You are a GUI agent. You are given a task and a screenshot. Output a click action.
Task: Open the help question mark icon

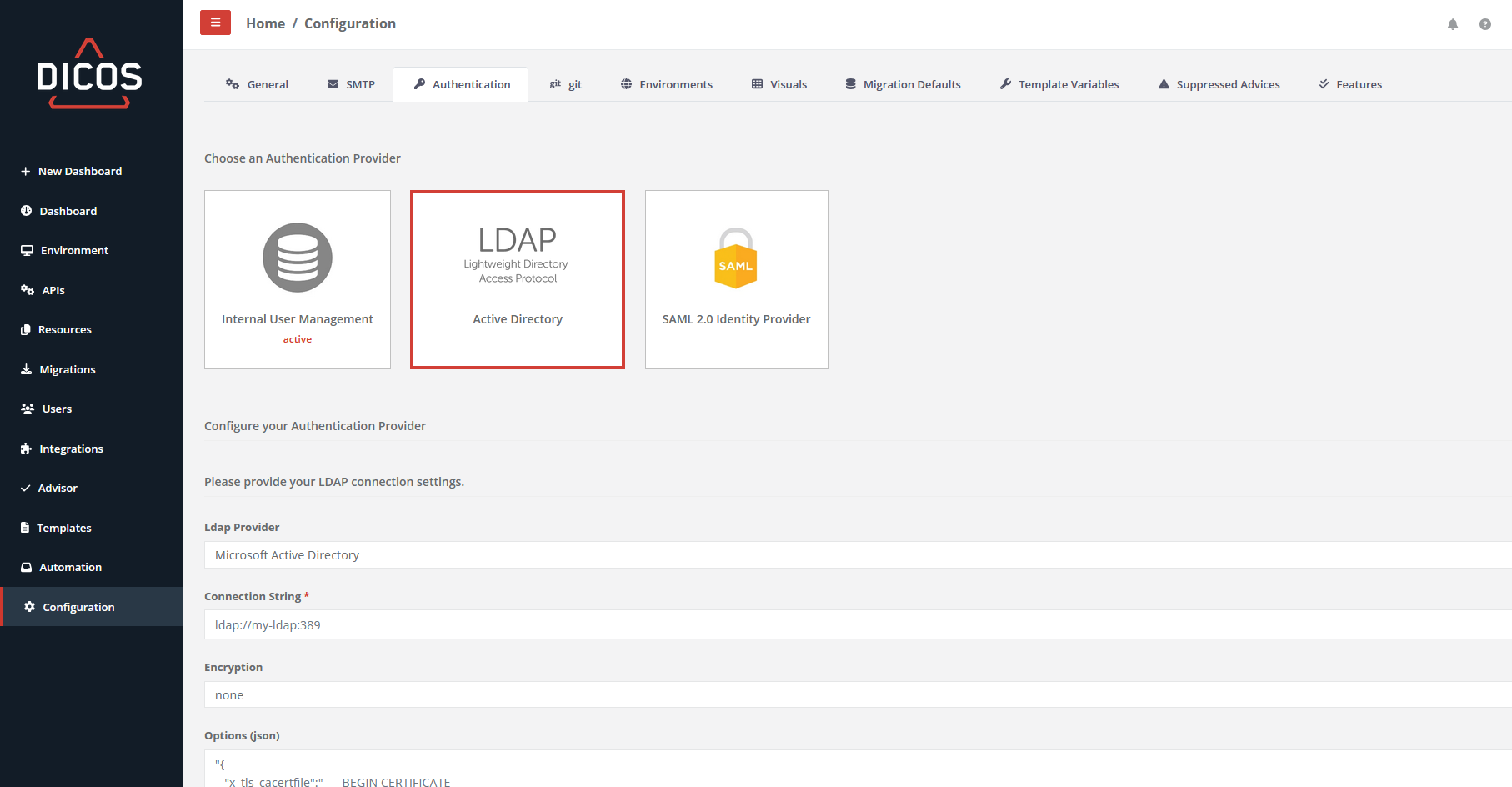click(1485, 24)
